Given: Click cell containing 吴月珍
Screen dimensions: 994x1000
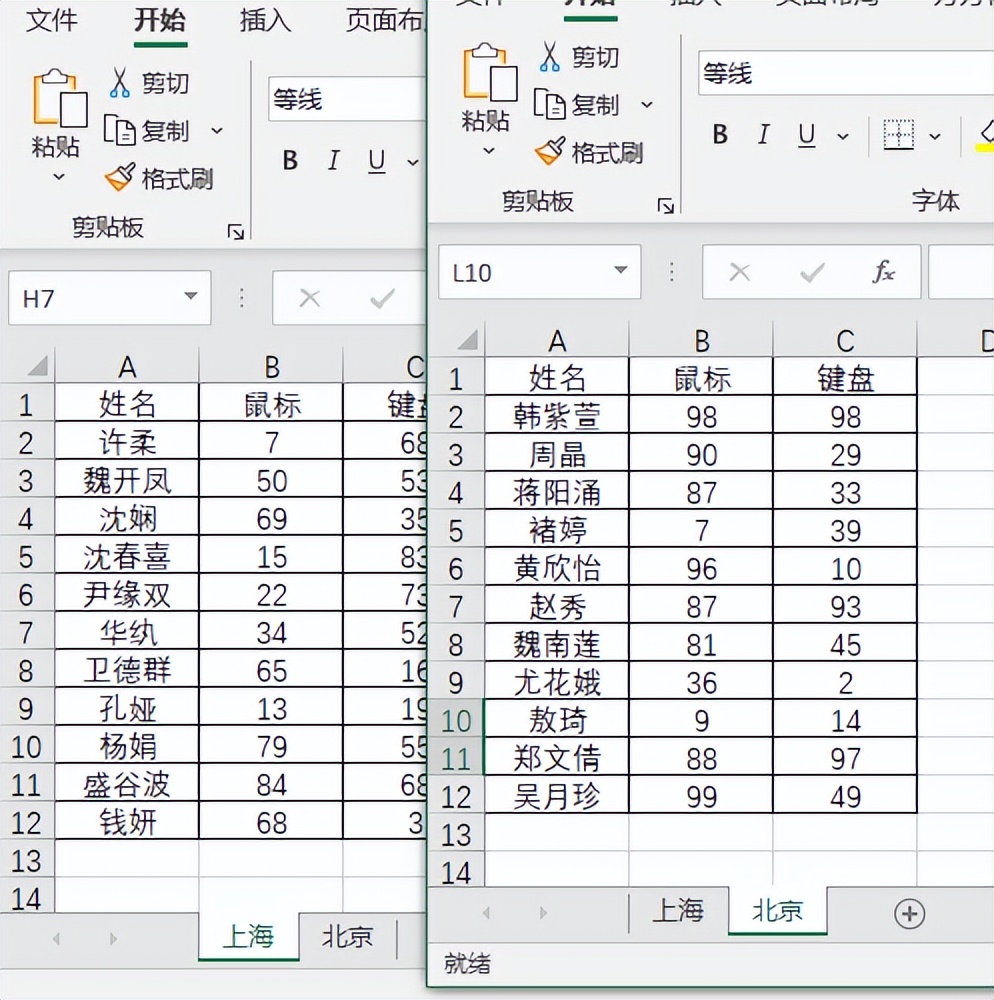Looking at the screenshot, I should (x=557, y=797).
